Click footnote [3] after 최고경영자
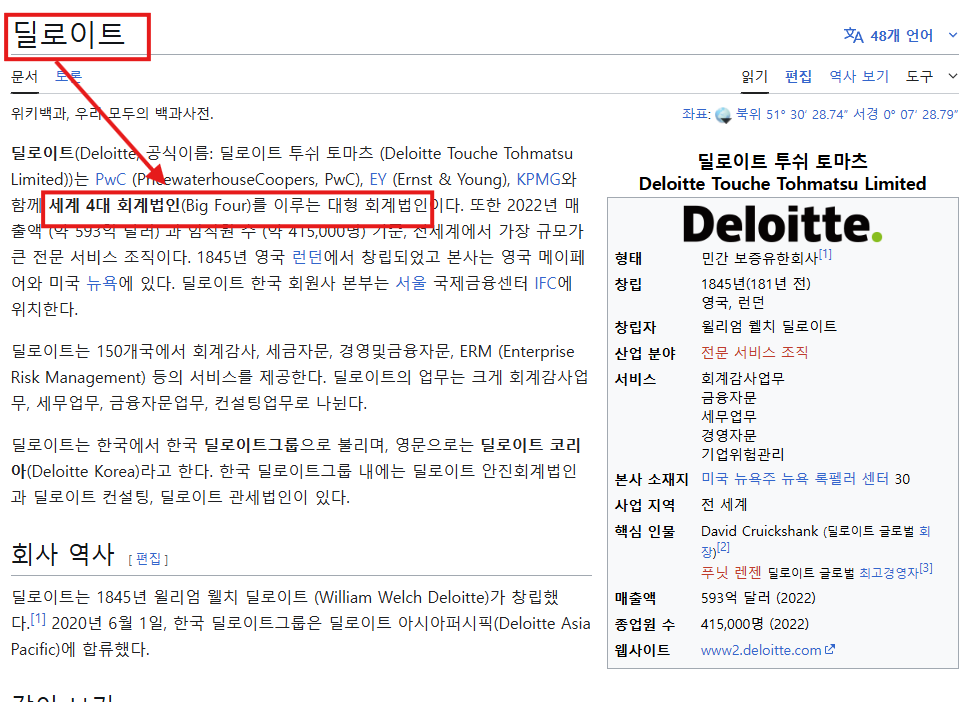Viewport: 968px width, 702px height. point(925,568)
